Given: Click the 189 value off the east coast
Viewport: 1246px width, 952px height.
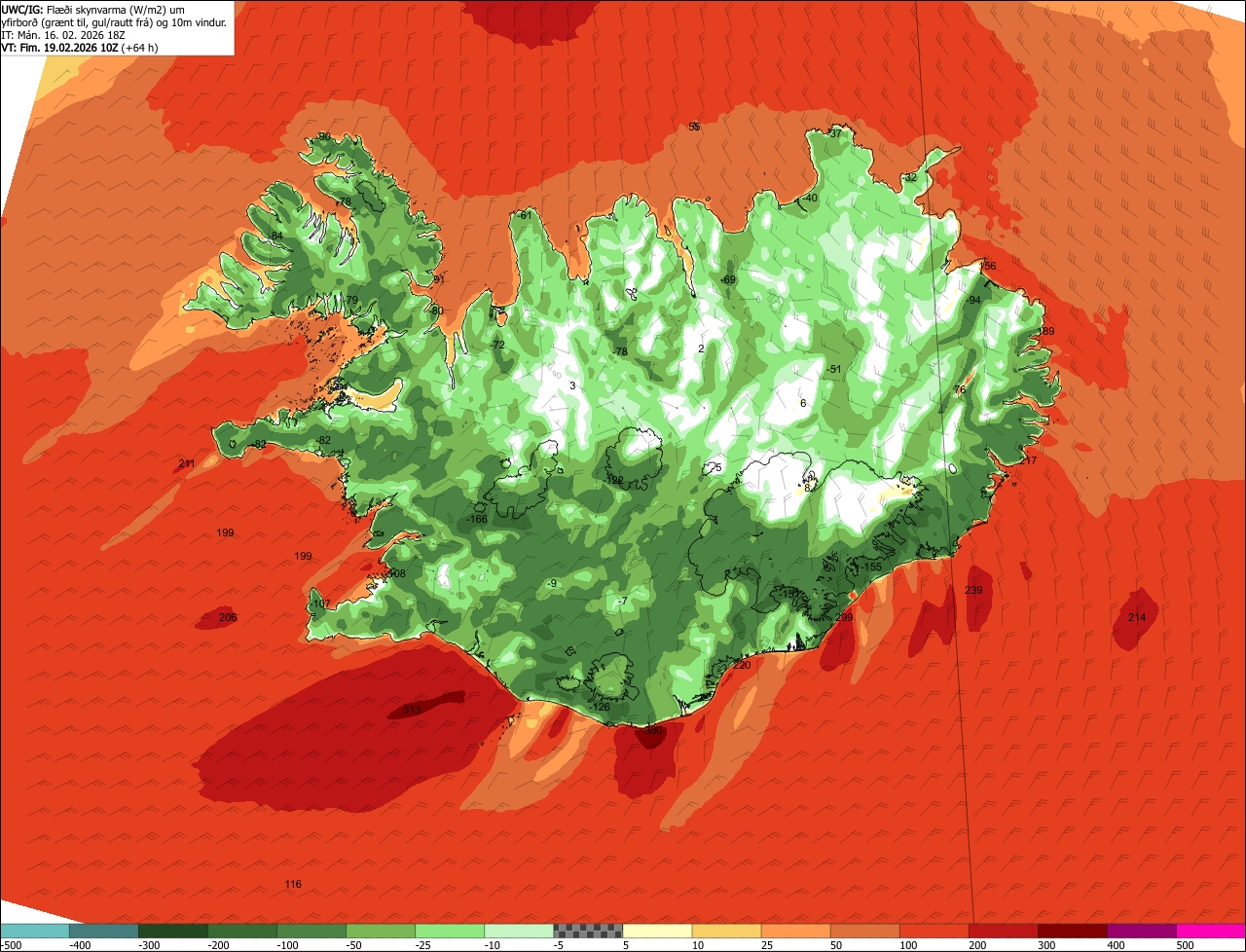Looking at the screenshot, I should pyautogui.click(x=1046, y=332).
